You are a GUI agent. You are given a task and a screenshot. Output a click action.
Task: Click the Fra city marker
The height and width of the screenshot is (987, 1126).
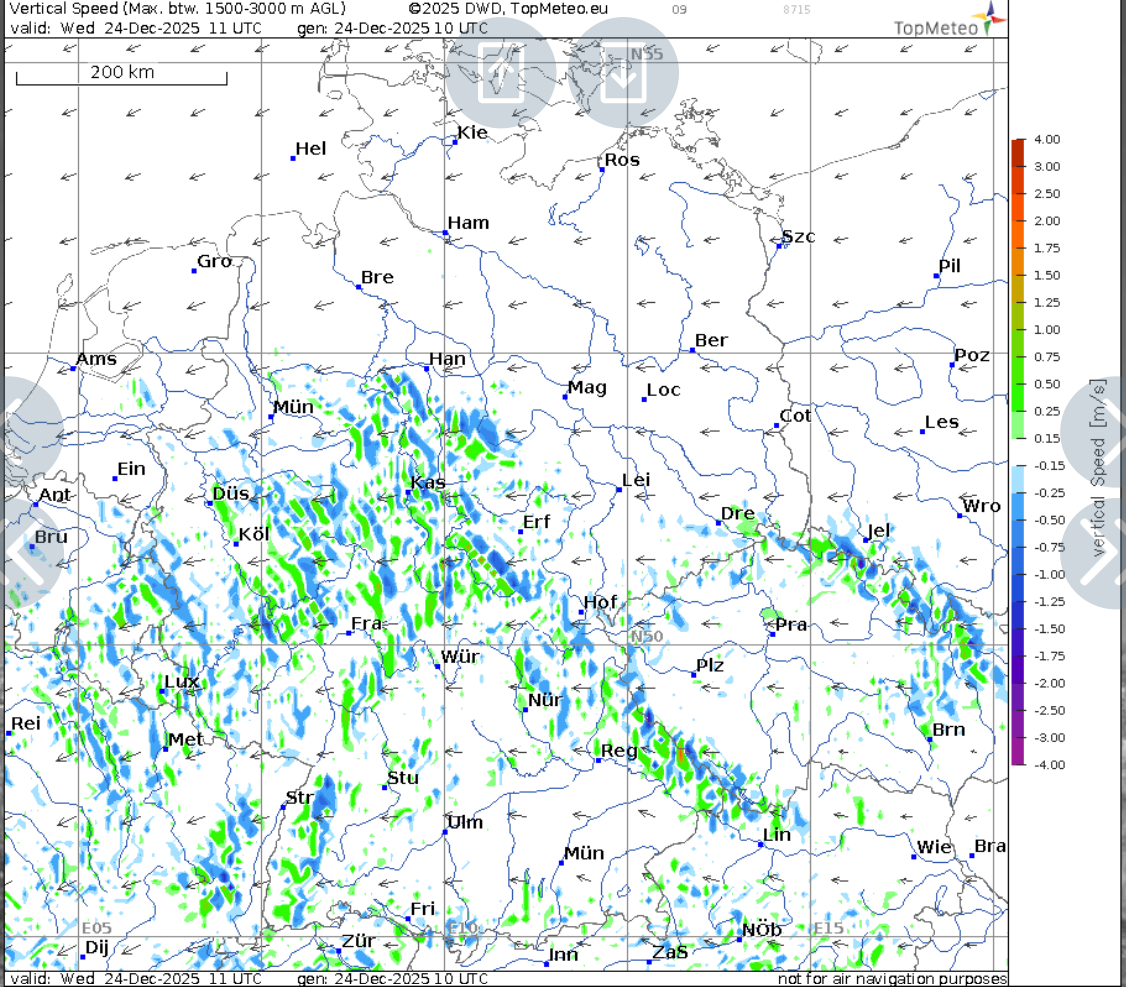coord(350,633)
